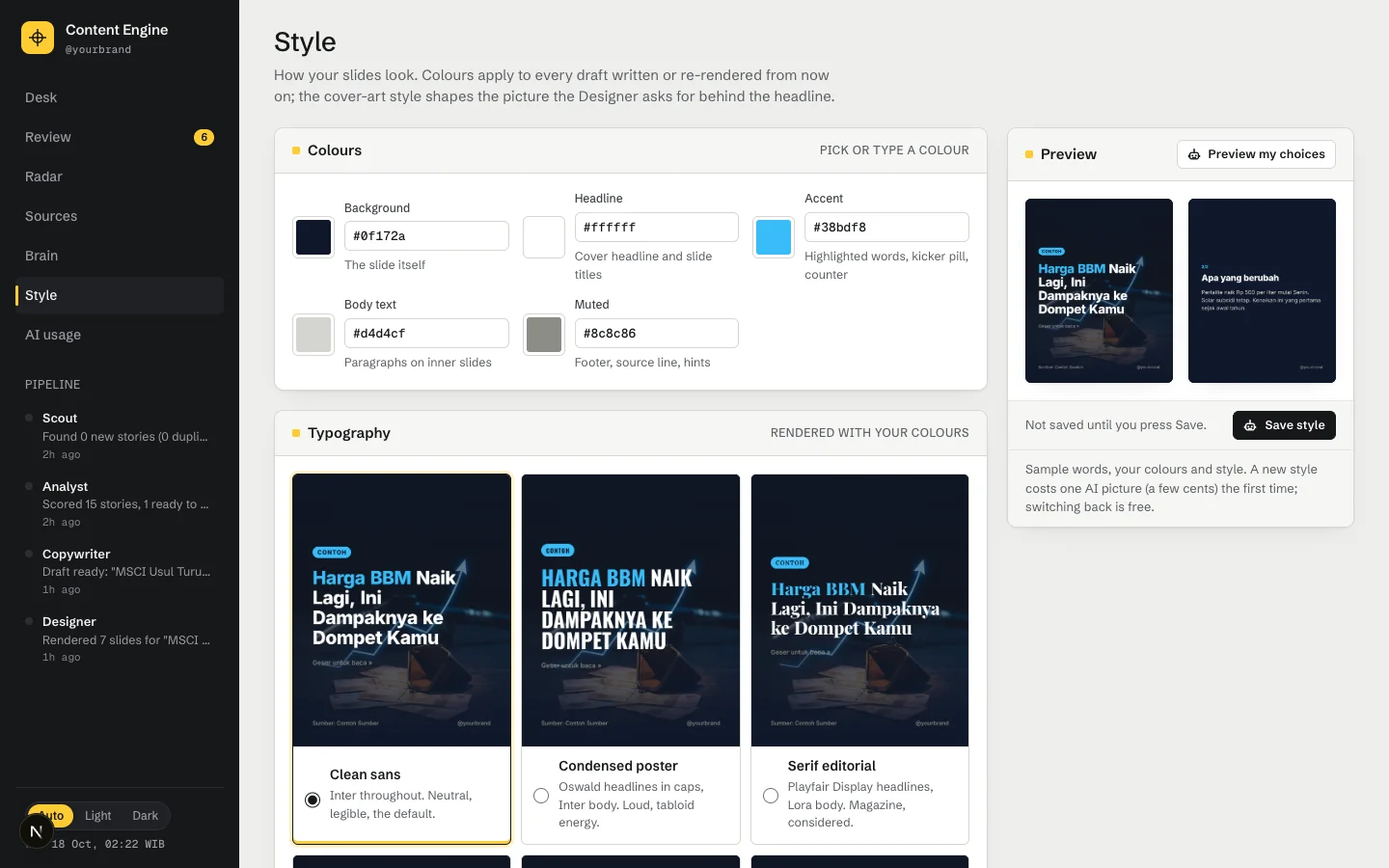Viewport: 1389px width, 868px height.
Task: Open the Accent colour swatch
Action: pos(774,237)
